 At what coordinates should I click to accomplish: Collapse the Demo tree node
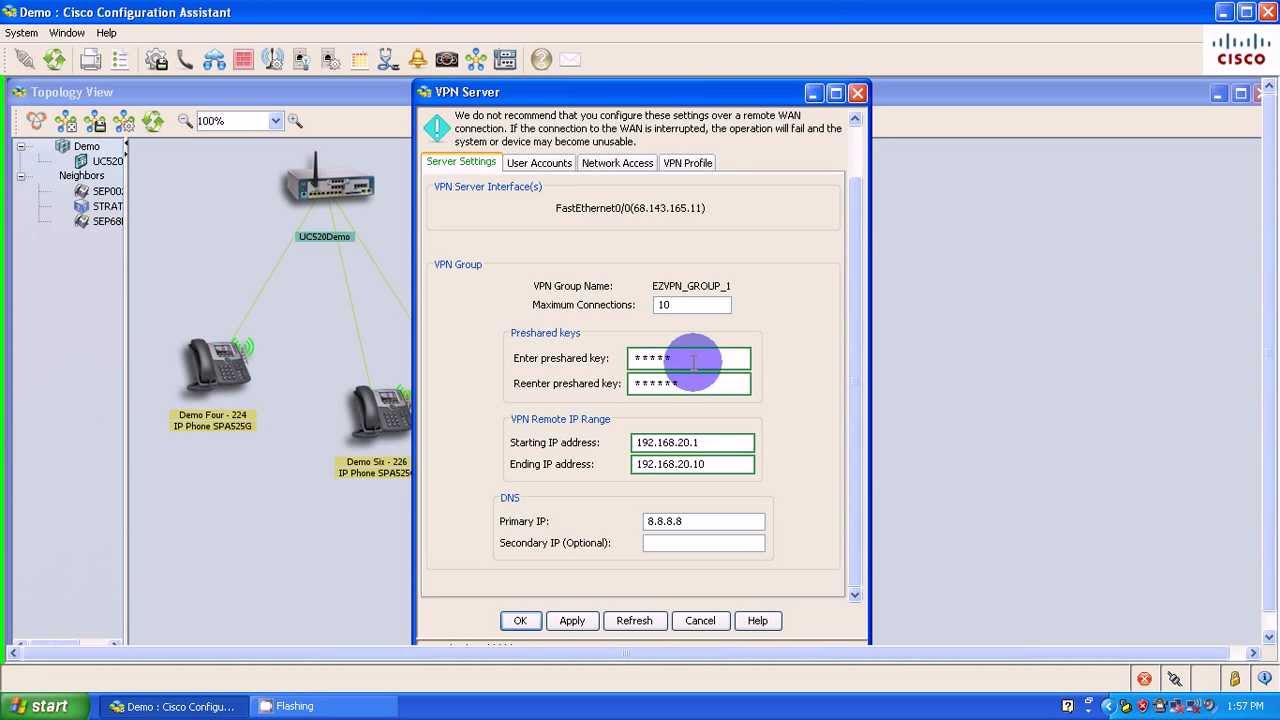point(20,147)
